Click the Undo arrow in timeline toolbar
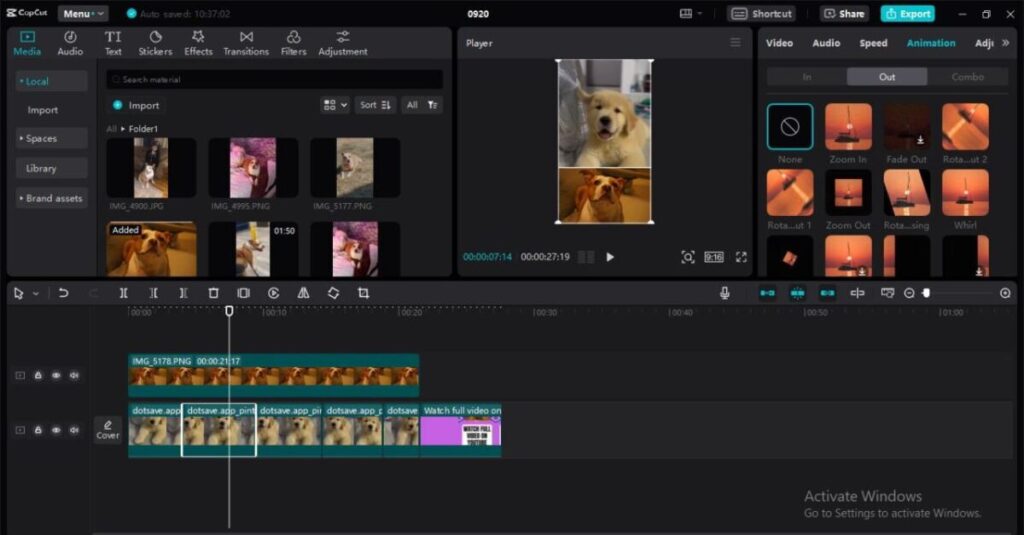 [63, 293]
